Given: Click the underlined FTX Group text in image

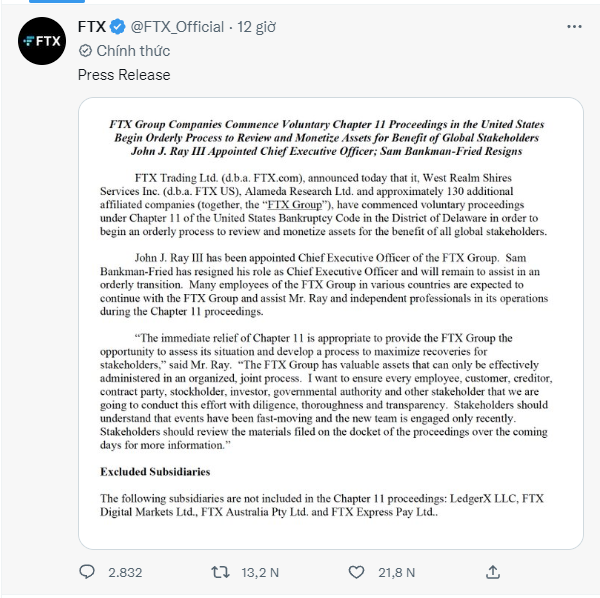Looking at the screenshot, I should click(x=295, y=205).
